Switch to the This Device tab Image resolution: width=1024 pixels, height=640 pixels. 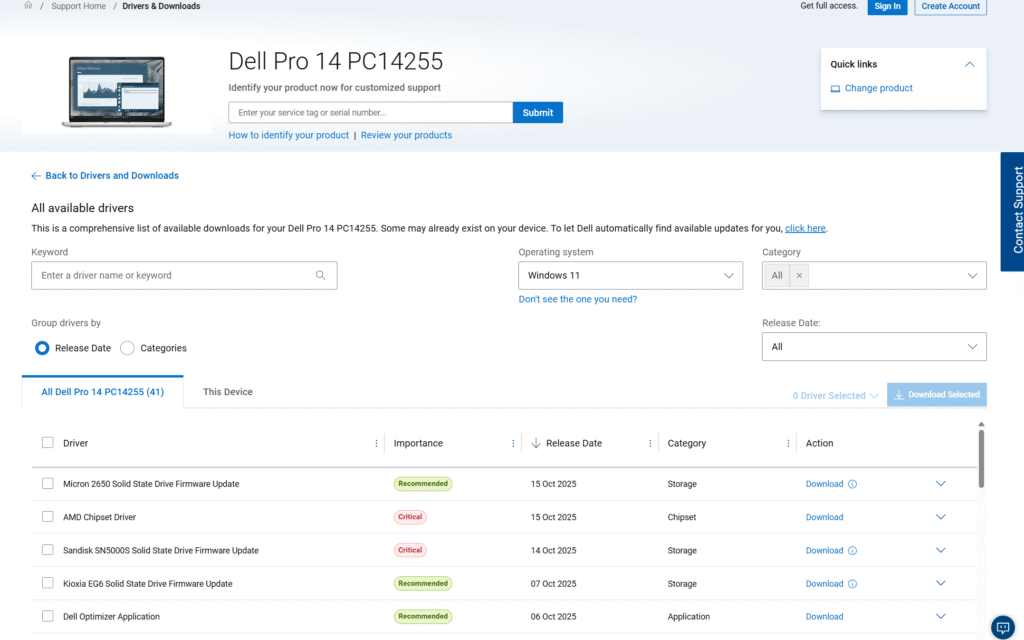pos(228,392)
